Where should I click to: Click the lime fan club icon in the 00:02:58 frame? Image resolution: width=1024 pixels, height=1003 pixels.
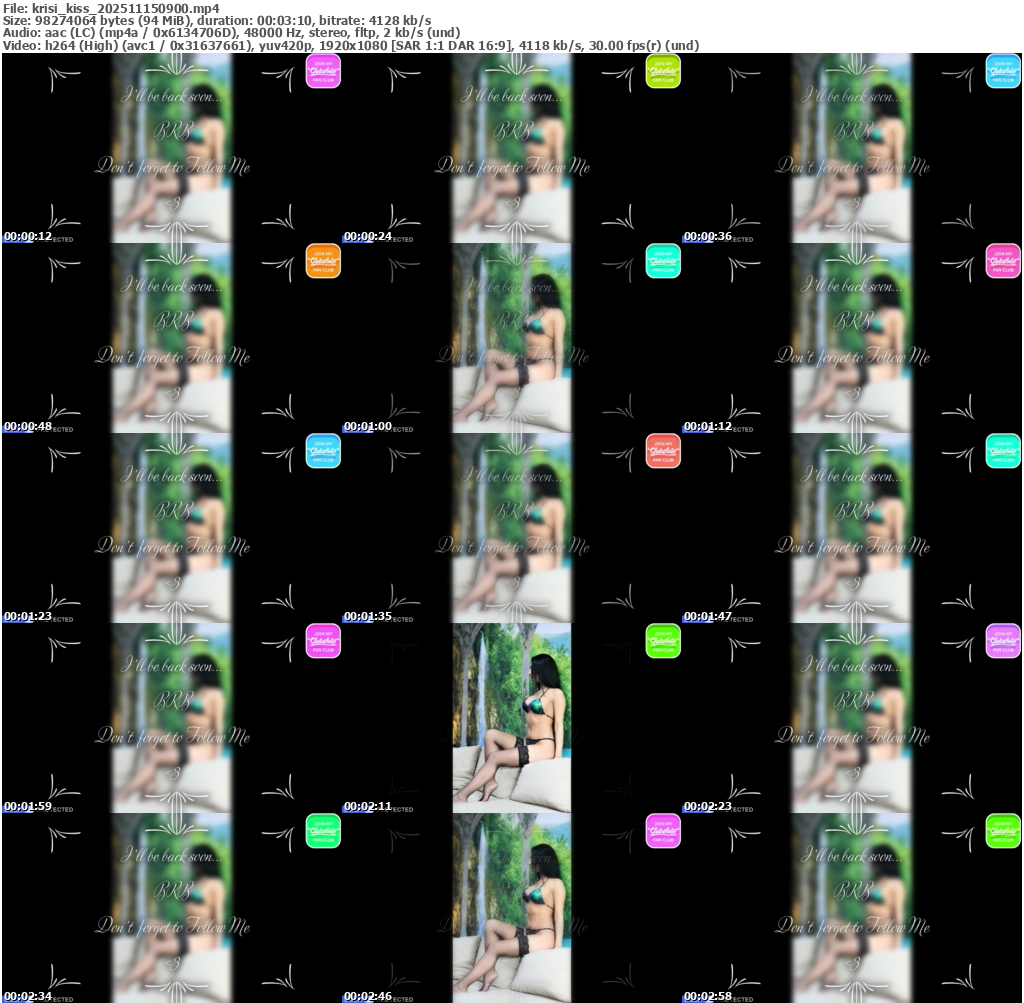point(1003,831)
